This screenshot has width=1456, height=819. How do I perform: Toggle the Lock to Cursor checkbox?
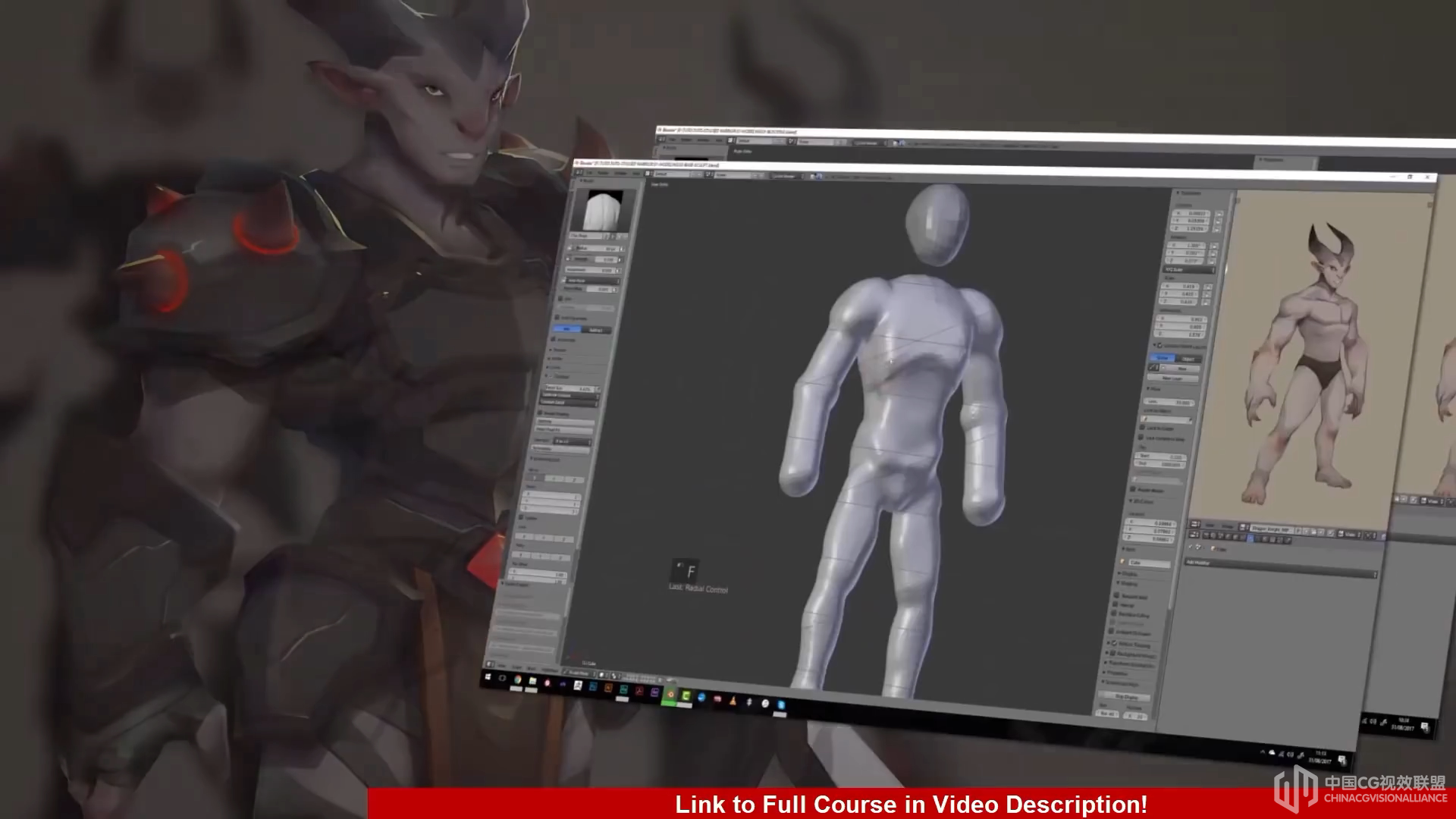click(x=1143, y=427)
